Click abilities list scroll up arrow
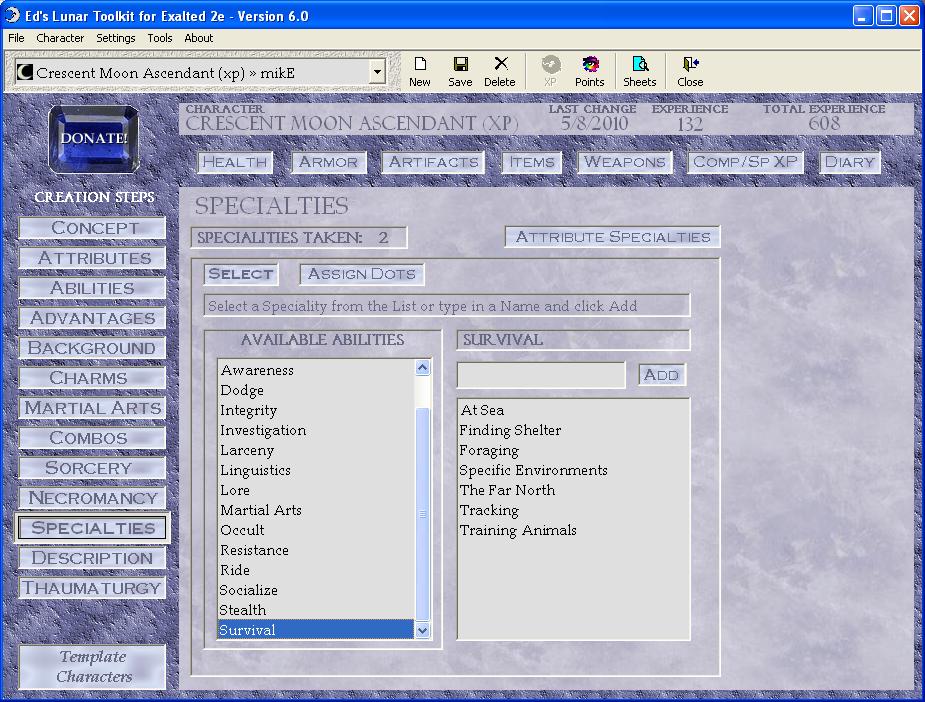Viewport: 925px width, 702px height. coord(422,368)
